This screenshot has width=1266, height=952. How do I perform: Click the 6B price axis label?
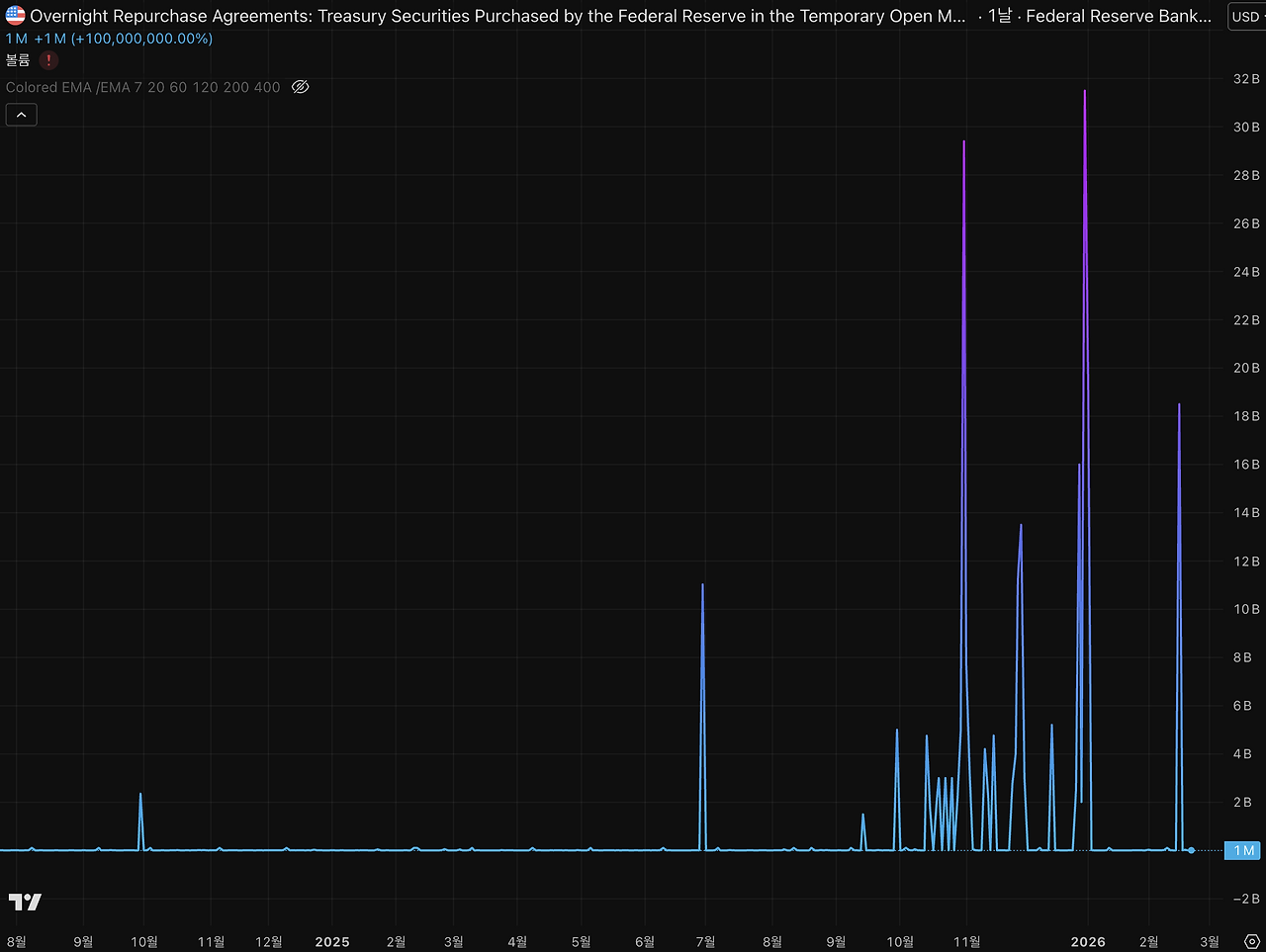(1242, 706)
